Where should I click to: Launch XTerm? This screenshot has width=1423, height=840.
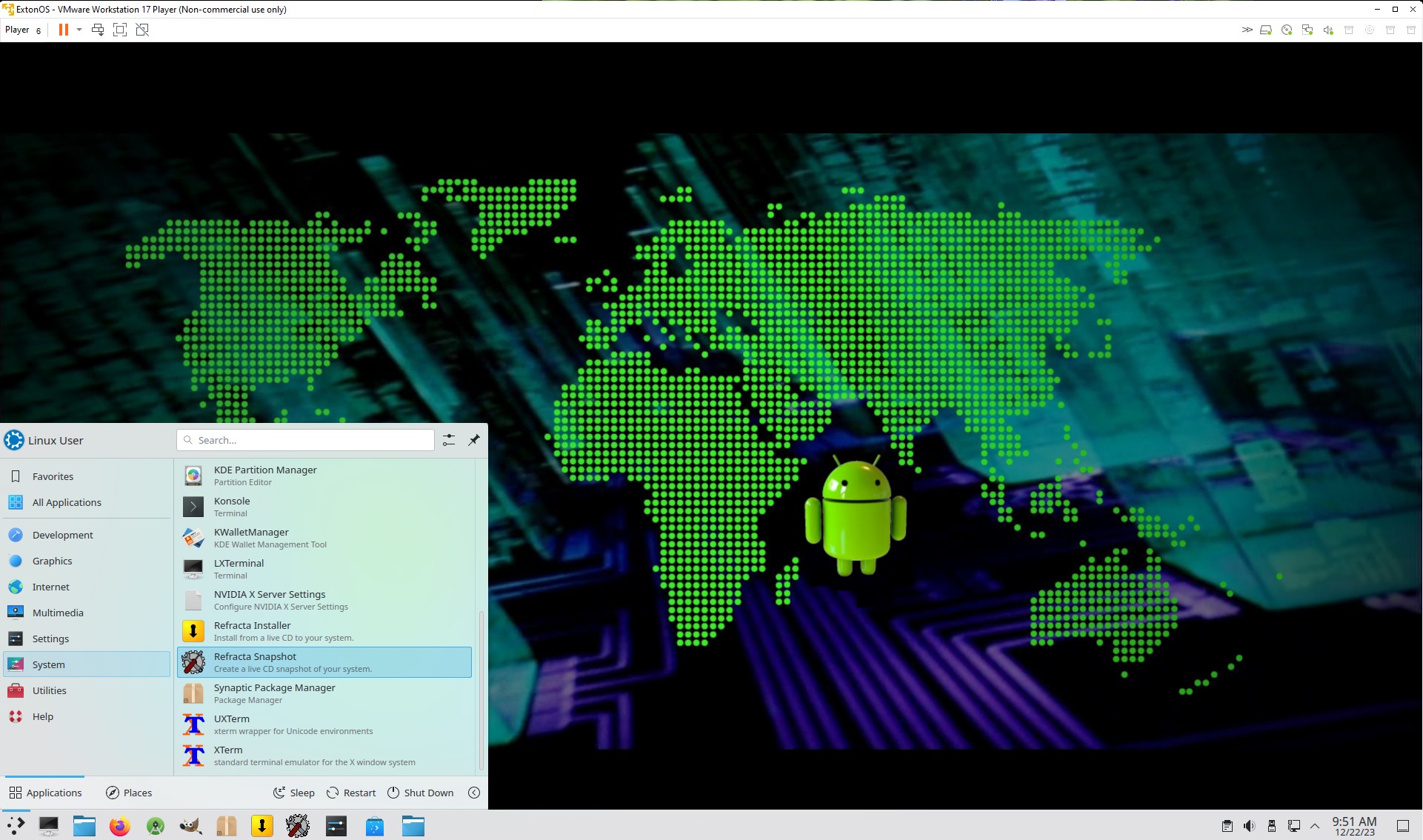click(x=324, y=756)
